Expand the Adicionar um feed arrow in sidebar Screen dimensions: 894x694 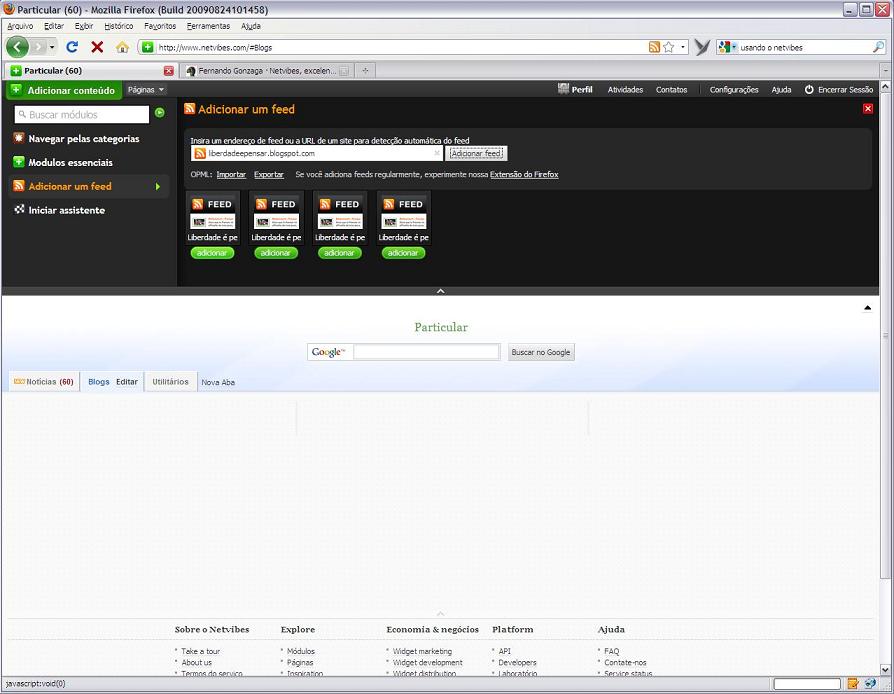coord(158,186)
